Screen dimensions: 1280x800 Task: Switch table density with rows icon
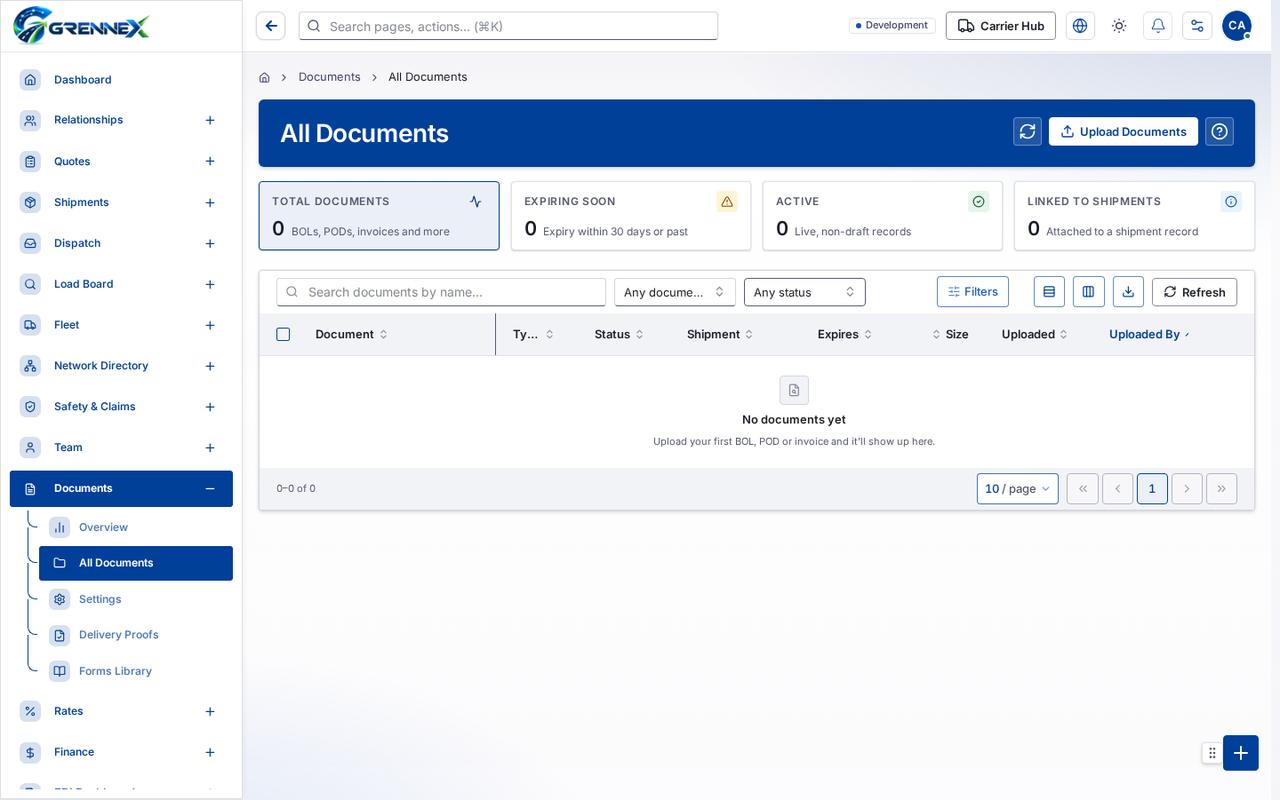(1049, 292)
